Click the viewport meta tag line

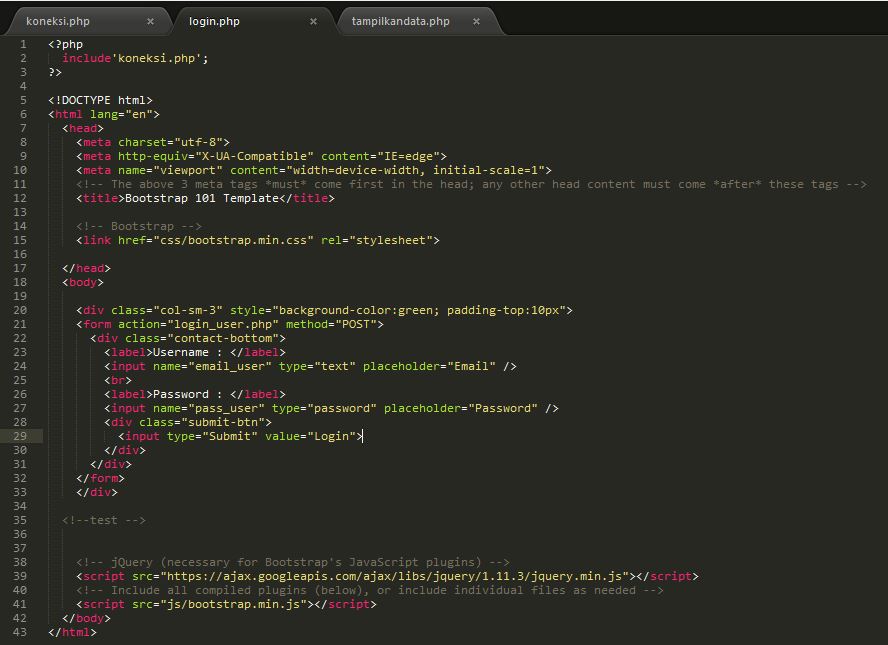tap(314, 170)
